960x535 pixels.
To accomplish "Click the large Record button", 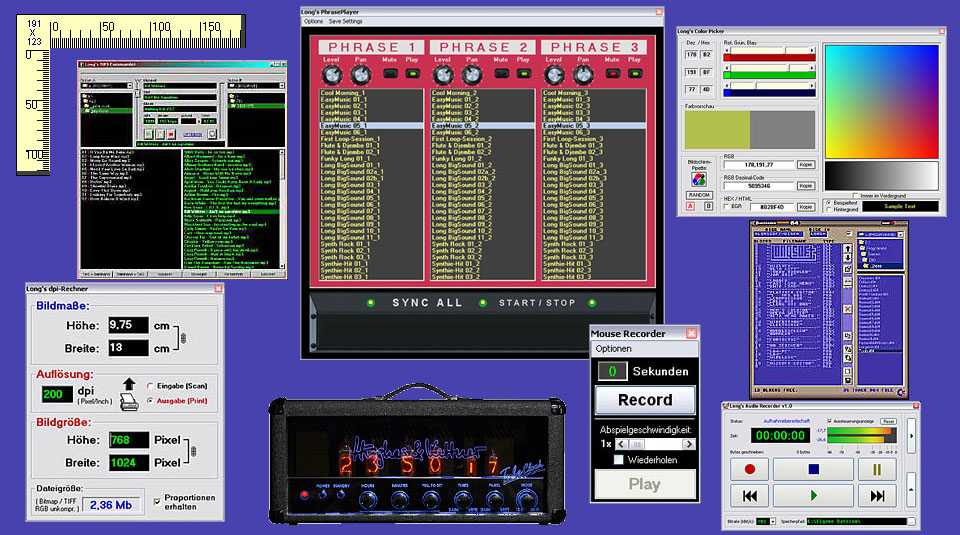I will tap(644, 400).
